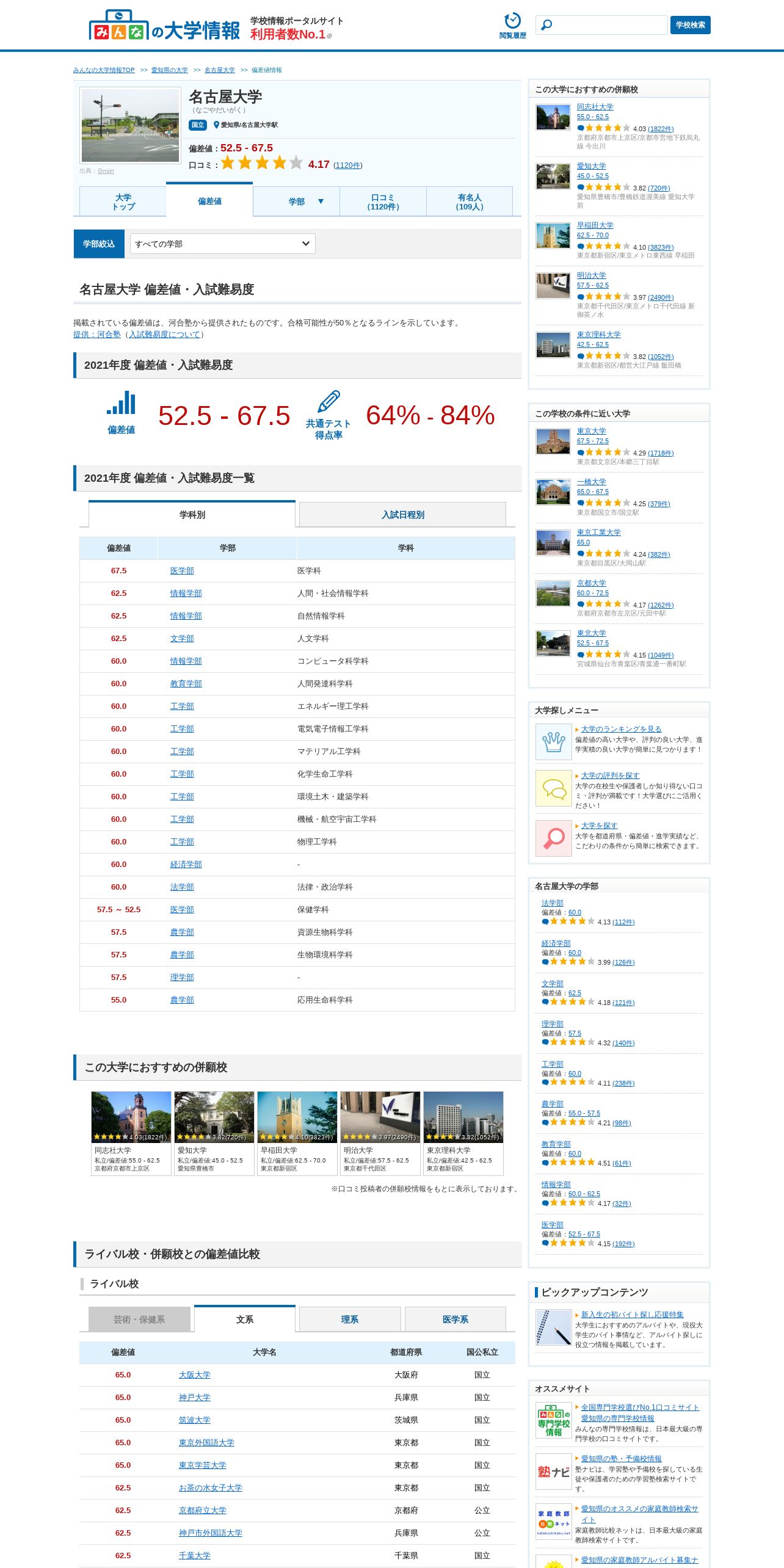Open the 新入生の初バイト探し応援特集 link

pyautogui.click(x=632, y=1315)
